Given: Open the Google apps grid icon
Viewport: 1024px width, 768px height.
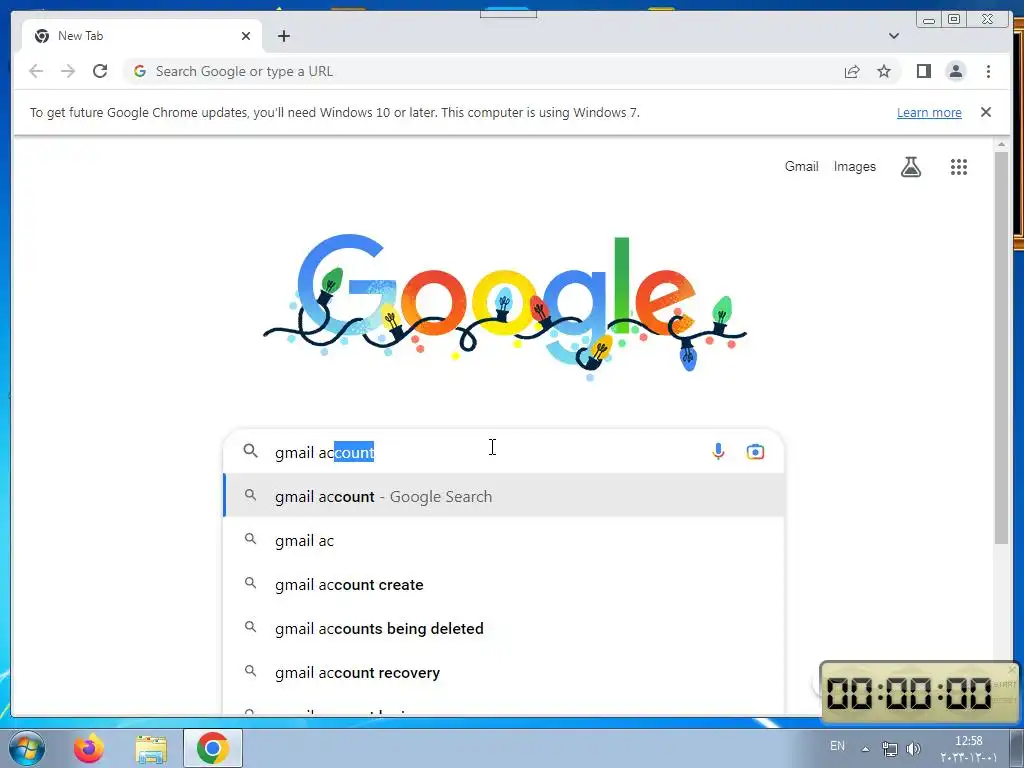Looking at the screenshot, I should (958, 167).
